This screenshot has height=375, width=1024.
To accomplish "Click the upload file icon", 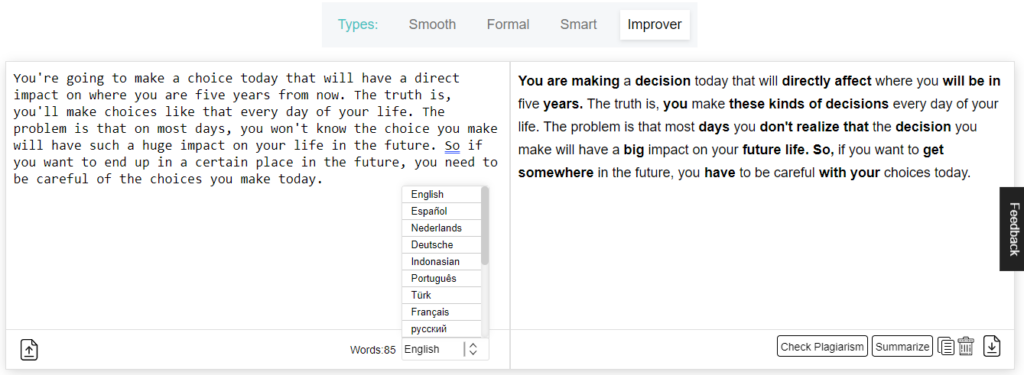I will click(x=29, y=350).
